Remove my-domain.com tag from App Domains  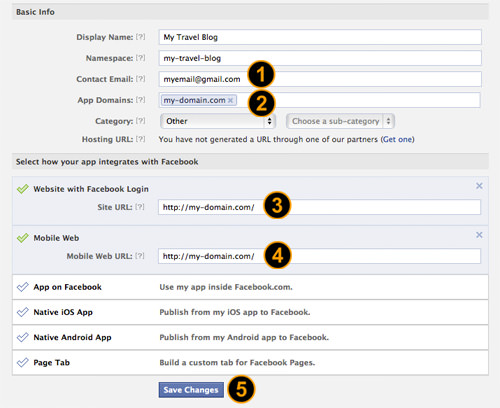230,100
